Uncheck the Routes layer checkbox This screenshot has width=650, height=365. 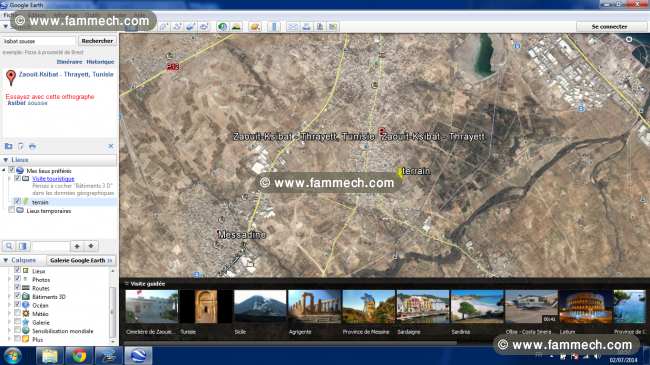coord(17,287)
